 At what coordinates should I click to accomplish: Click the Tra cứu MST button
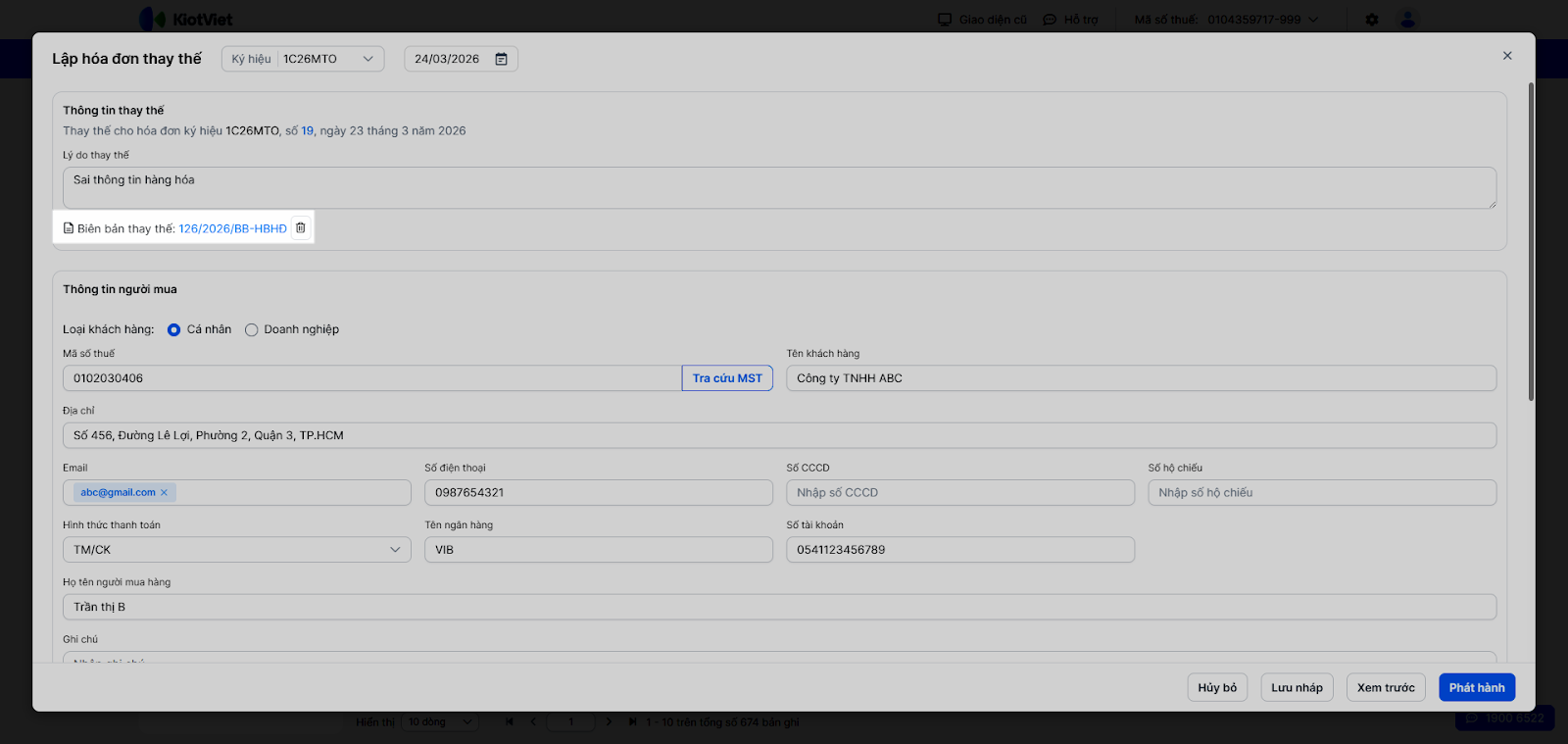click(727, 378)
